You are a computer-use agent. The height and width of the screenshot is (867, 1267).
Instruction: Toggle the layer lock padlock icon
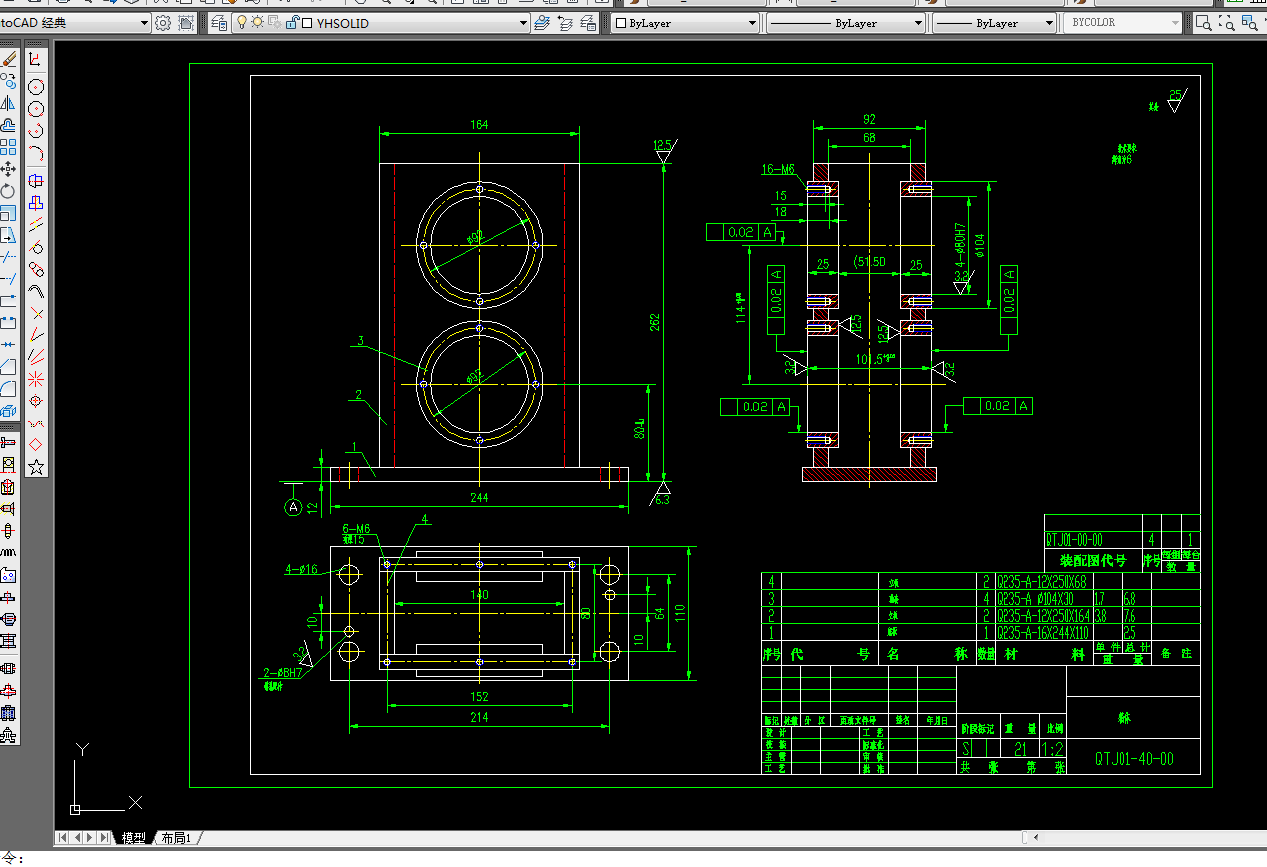coord(292,23)
